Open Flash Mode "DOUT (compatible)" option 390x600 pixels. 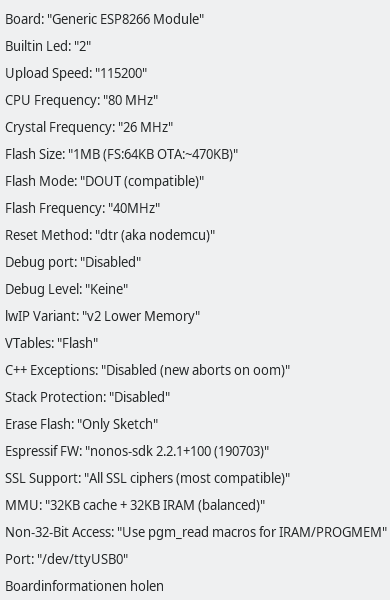pos(195,181)
